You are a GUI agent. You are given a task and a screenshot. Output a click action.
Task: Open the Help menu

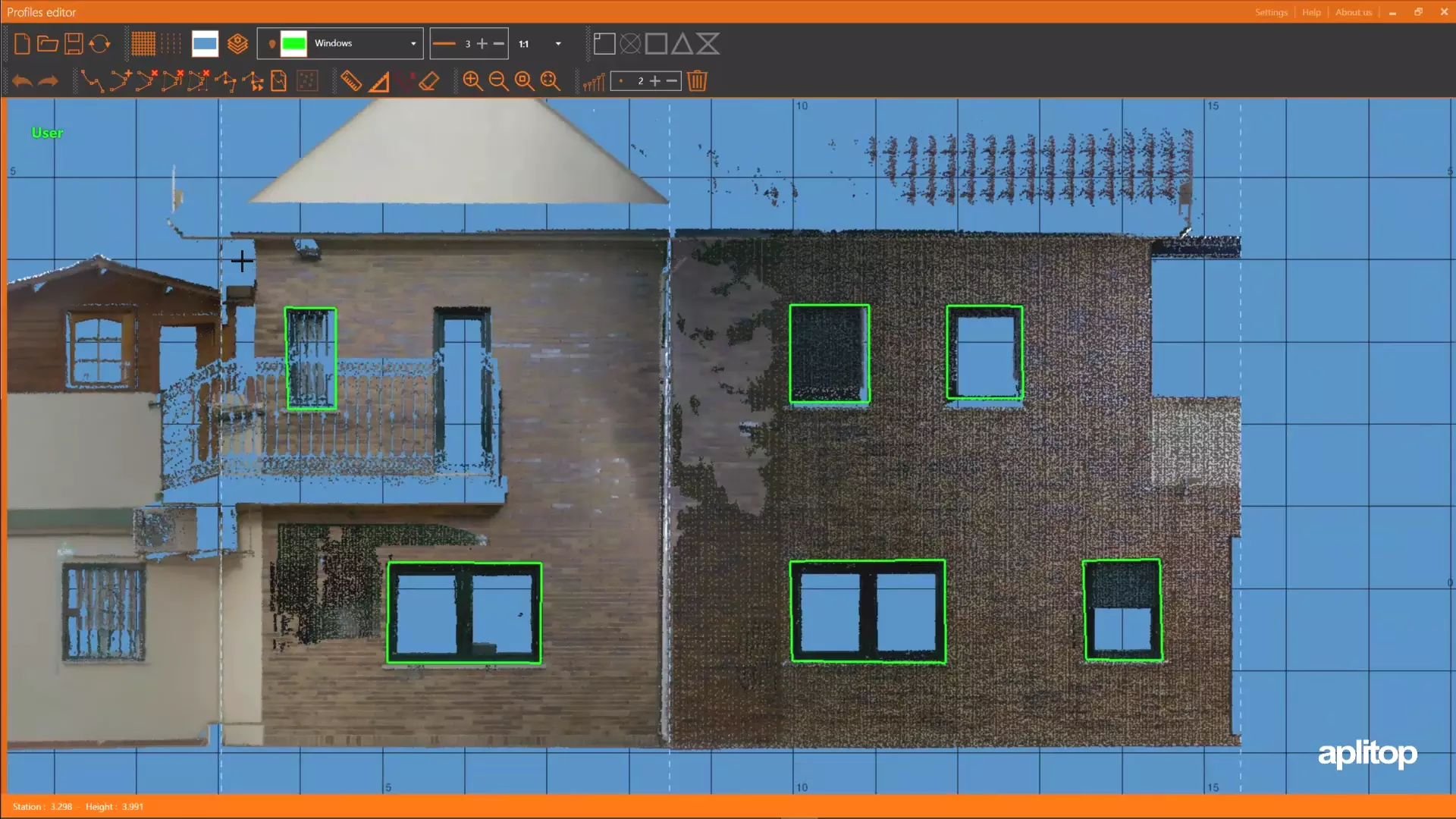(1311, 12)
